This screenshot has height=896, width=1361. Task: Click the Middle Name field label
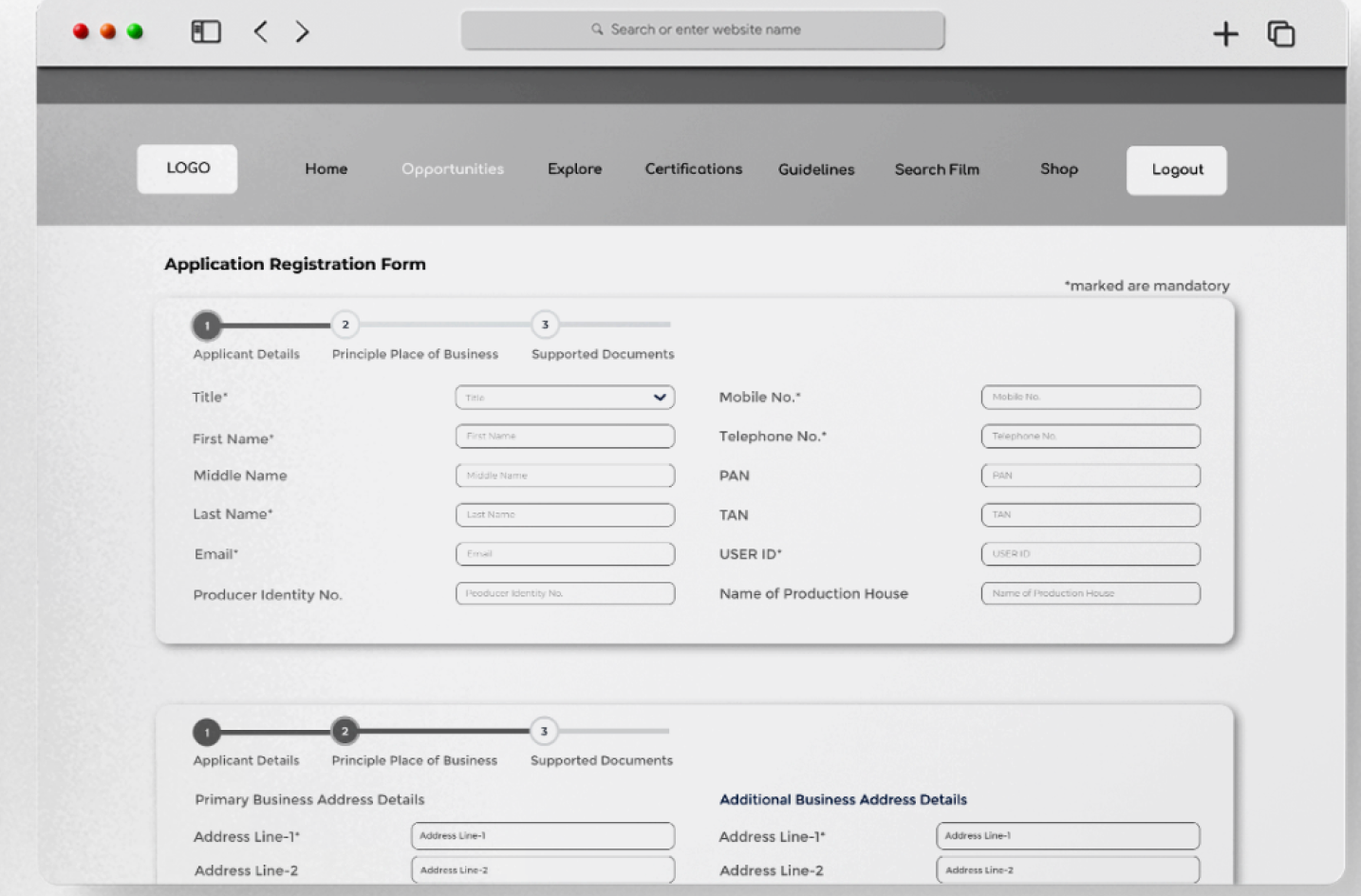tap(240, 476)
